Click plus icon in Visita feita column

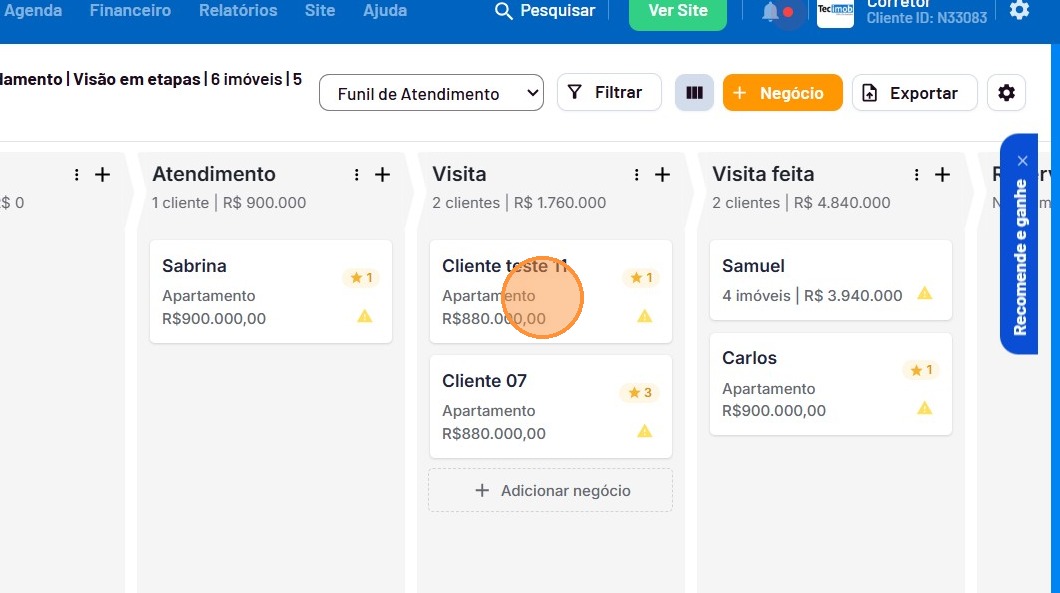(942, 175)
